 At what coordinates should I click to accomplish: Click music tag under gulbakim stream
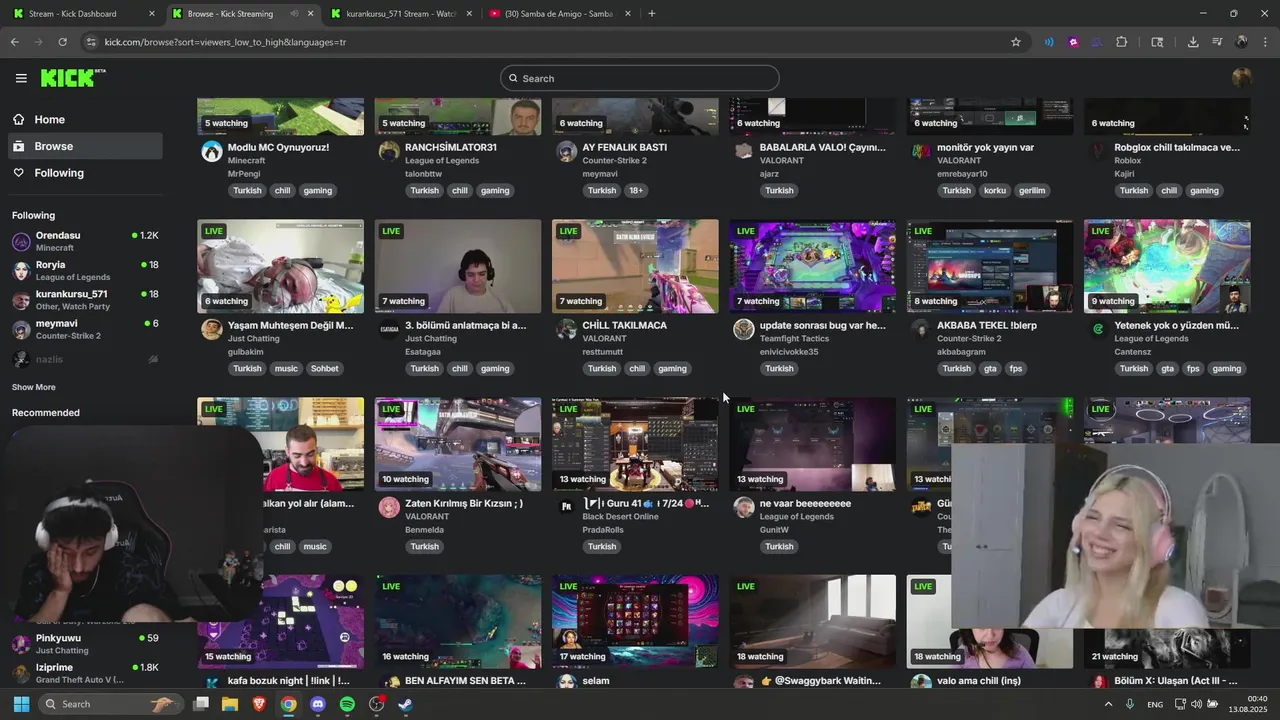point(287,368)
